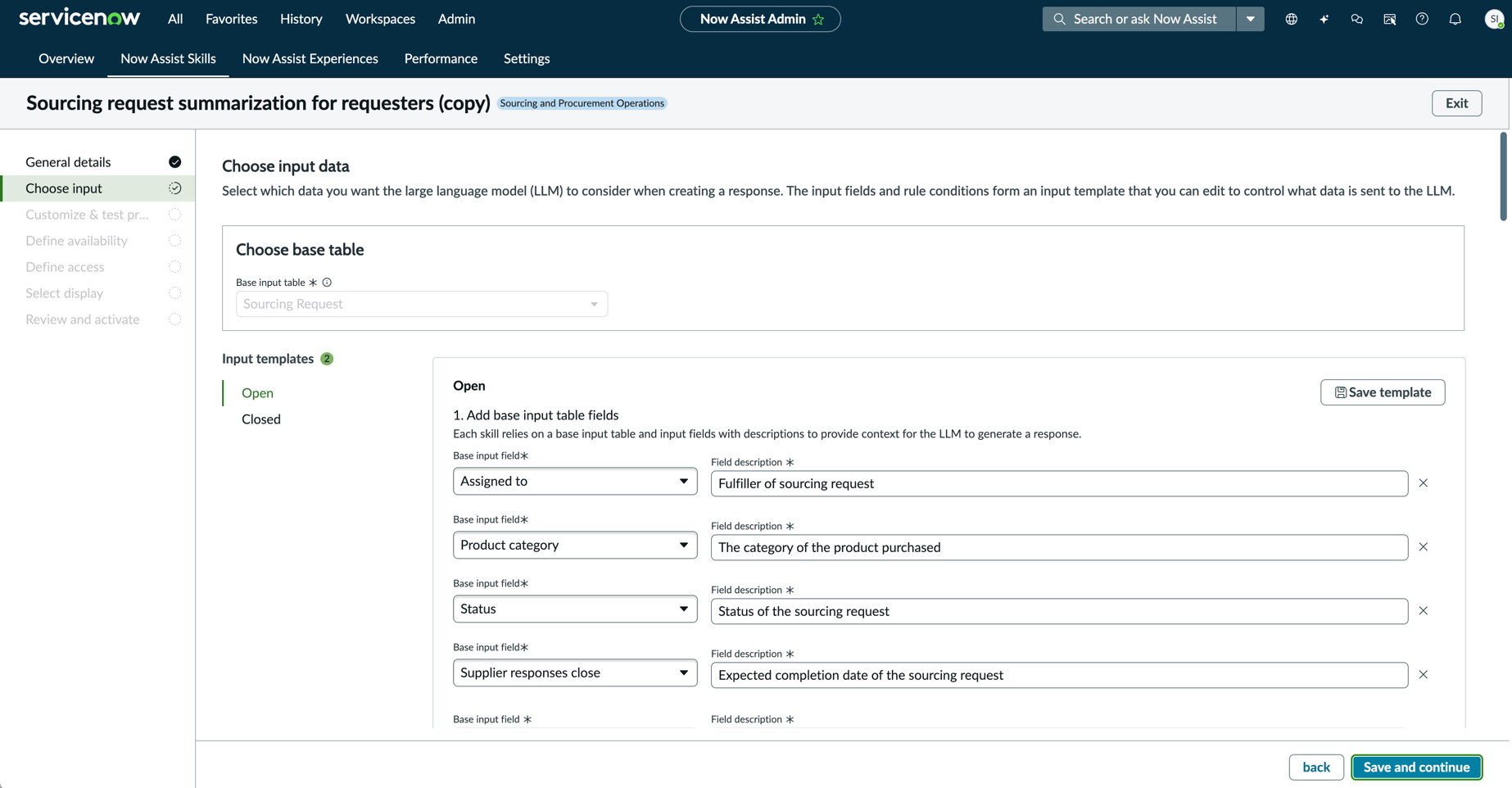The width and height of the screenshot is (1512, 788).
Task: Open the chat conversations icon
Action: pyautogui.click(x=1357, y=19)
